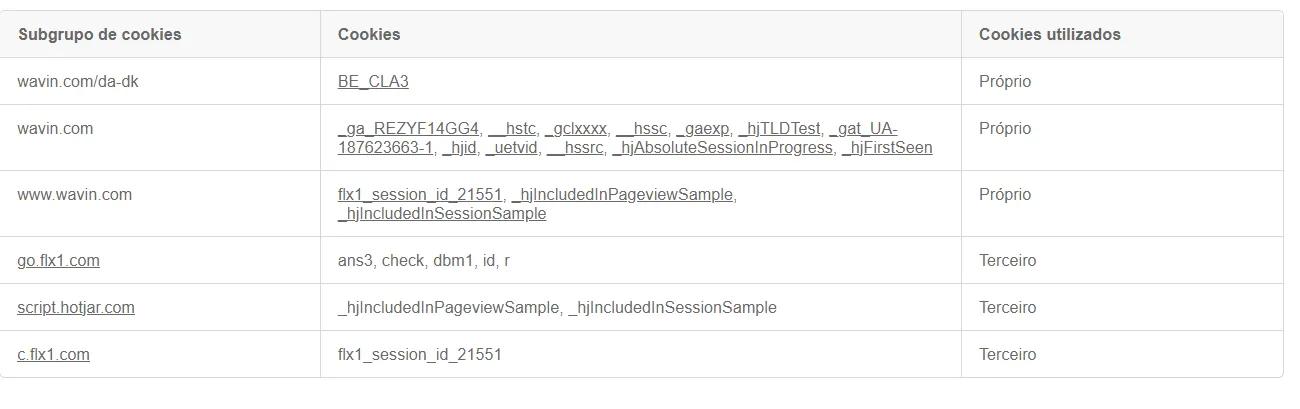Click the linked _hjIncludedInPageviewSample cookie

tap(622, 195)
